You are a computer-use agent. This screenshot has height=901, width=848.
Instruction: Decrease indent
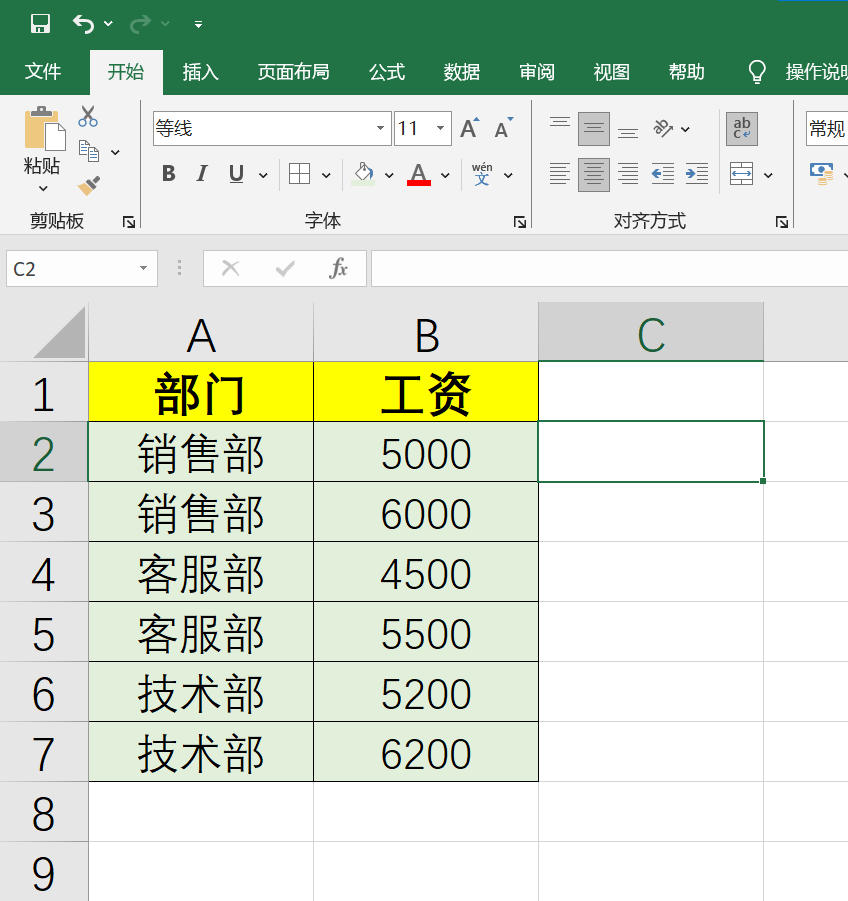662,174
